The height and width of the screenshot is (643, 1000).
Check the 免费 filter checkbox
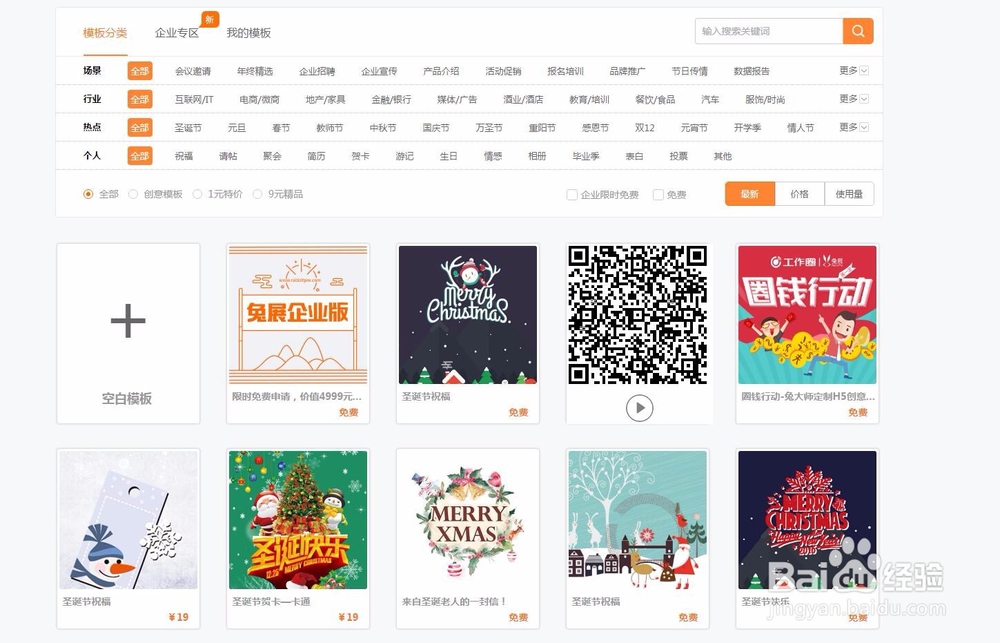(x=658, y=195)
